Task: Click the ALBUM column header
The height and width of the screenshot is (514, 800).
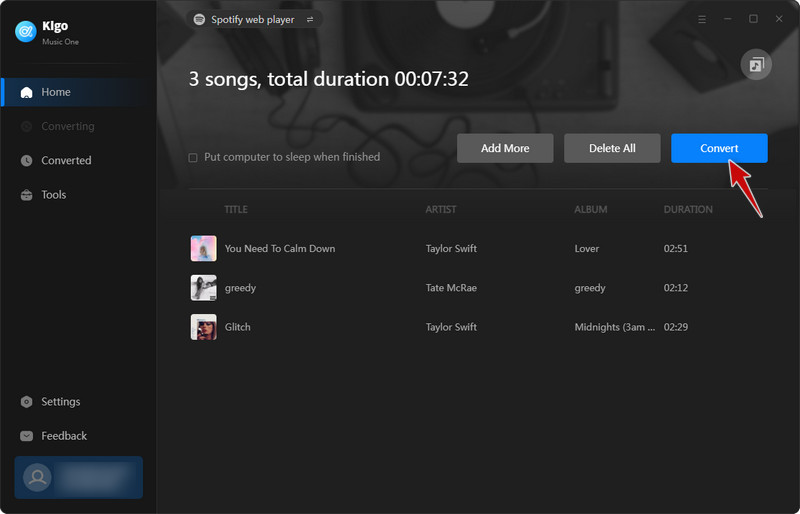Action: click(x=591, y=209)
